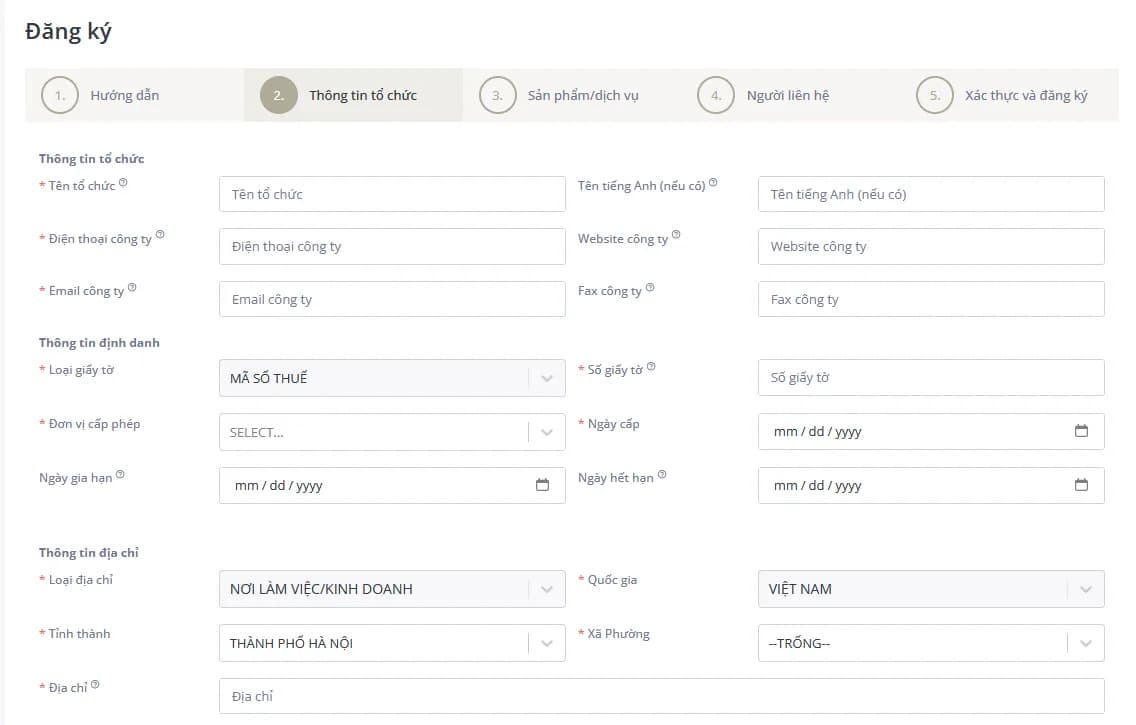Image resolution: width=1136 pixels, height=725 pixels.
Task: Click help icon next to Điện thoại công ty
Action: click(160, 235)
